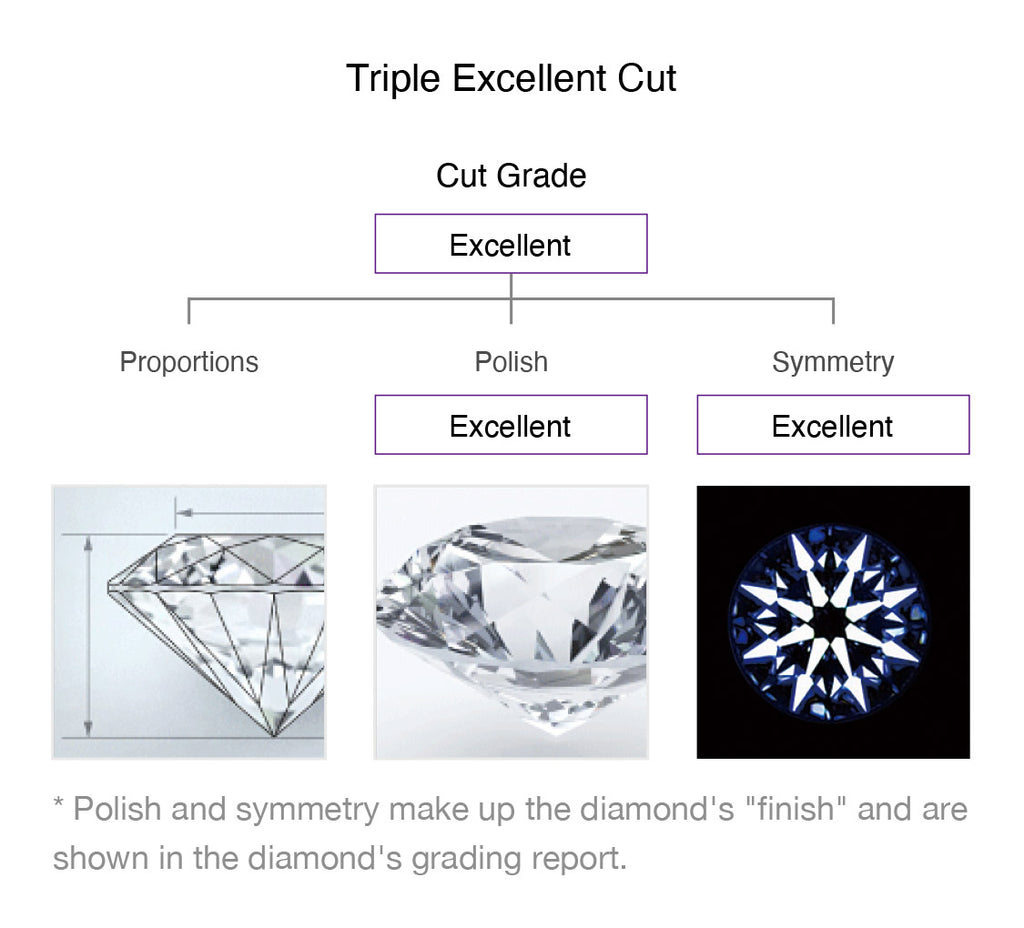Click the Proportions column label
Image resolution: width=1024 pixels, height=928 pixels.
point(189,362)
